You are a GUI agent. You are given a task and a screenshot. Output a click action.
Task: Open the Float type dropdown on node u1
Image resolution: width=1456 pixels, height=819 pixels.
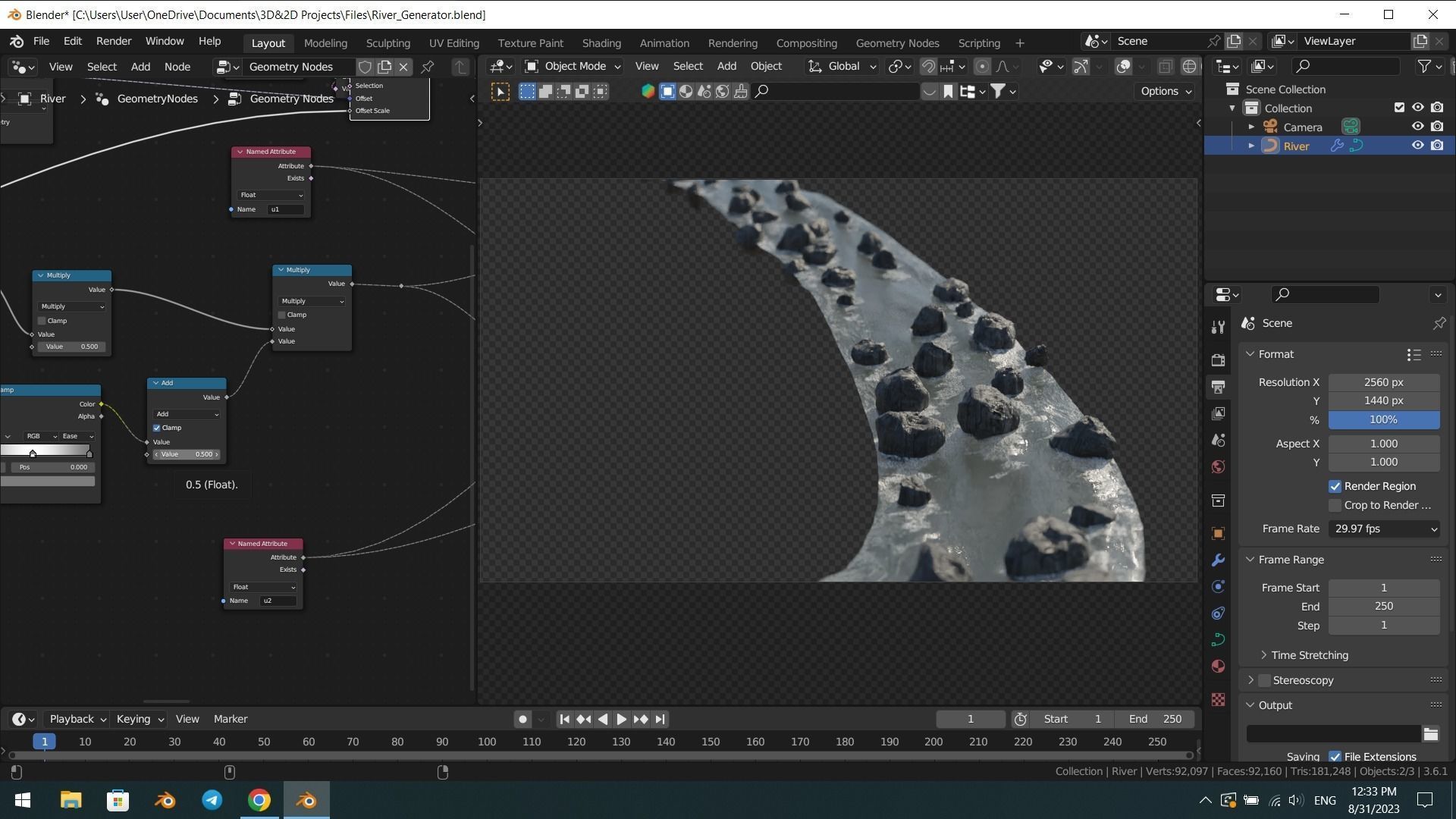click(x=271, y=195)
